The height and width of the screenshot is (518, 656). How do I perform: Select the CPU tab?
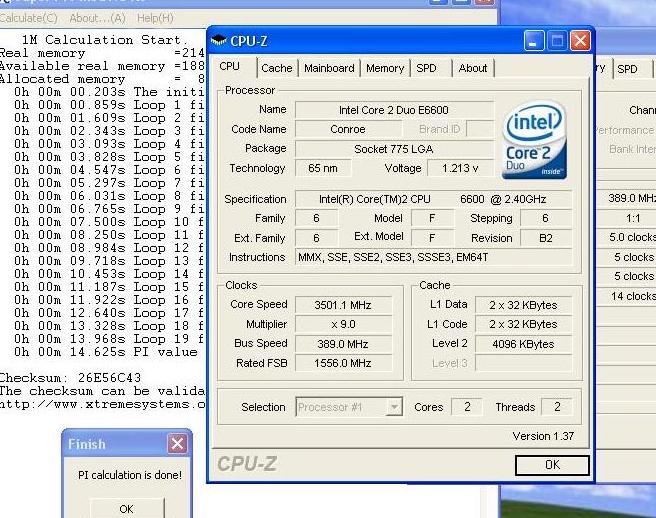(230, 67)
